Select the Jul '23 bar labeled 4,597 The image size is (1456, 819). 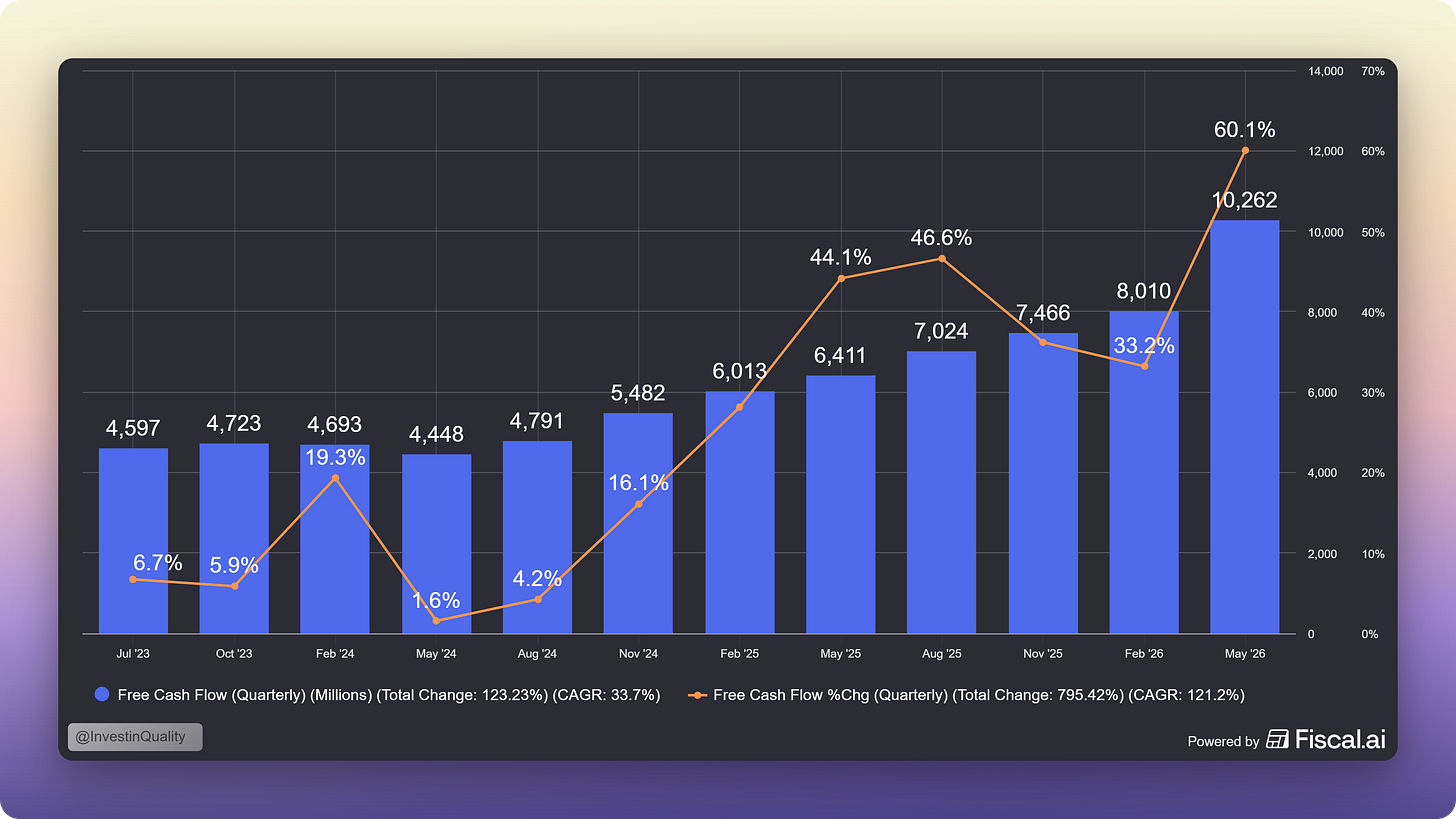click(x=133, y=541)
